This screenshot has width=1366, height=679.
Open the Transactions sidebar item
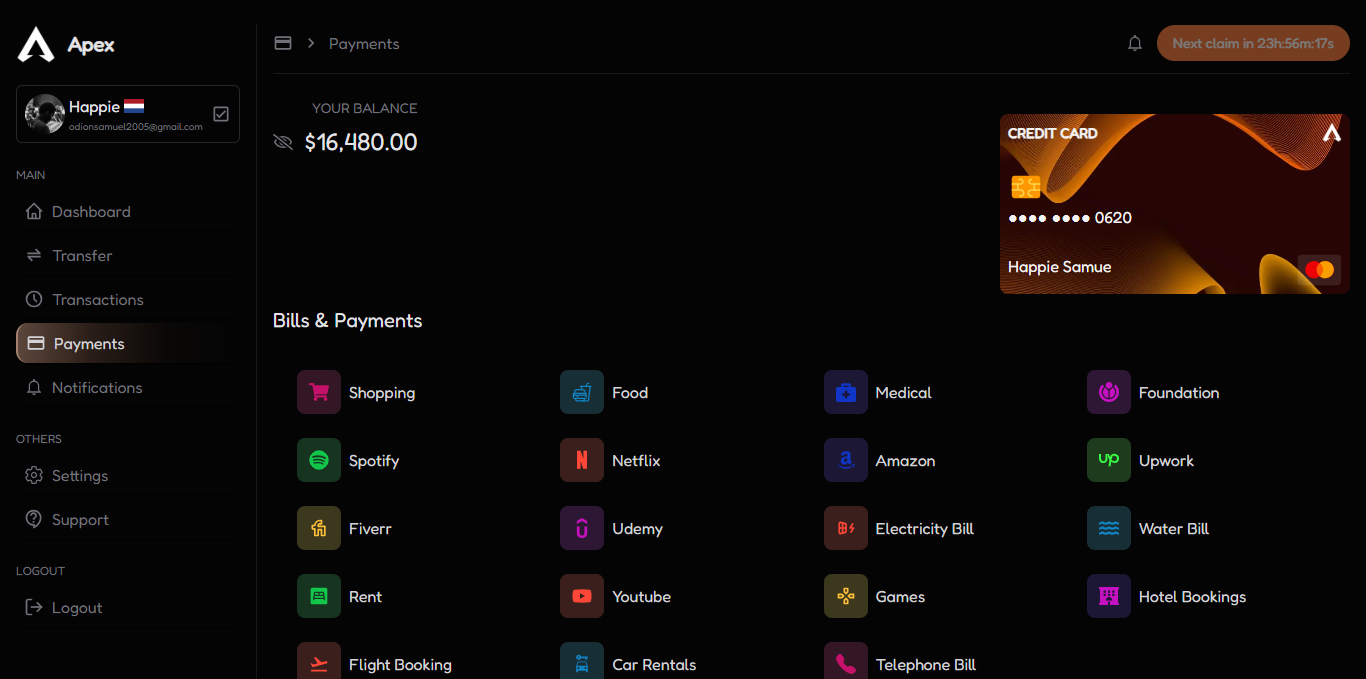128,300
